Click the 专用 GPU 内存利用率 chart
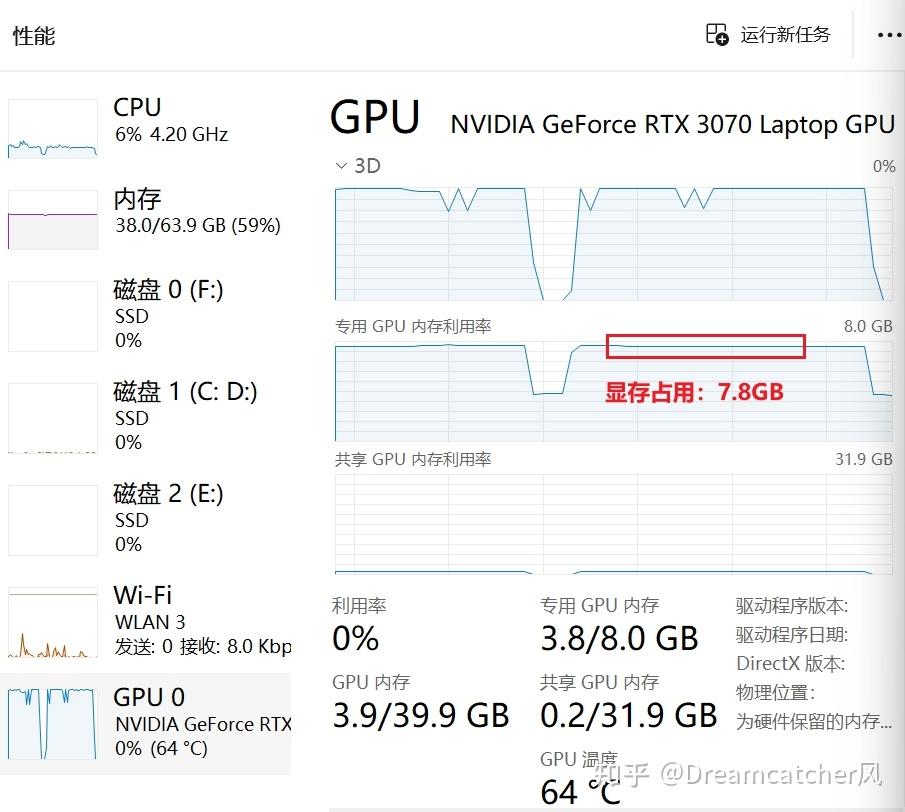Image resolution: width=905 pixels, height=812 pixels. [614, 391]
